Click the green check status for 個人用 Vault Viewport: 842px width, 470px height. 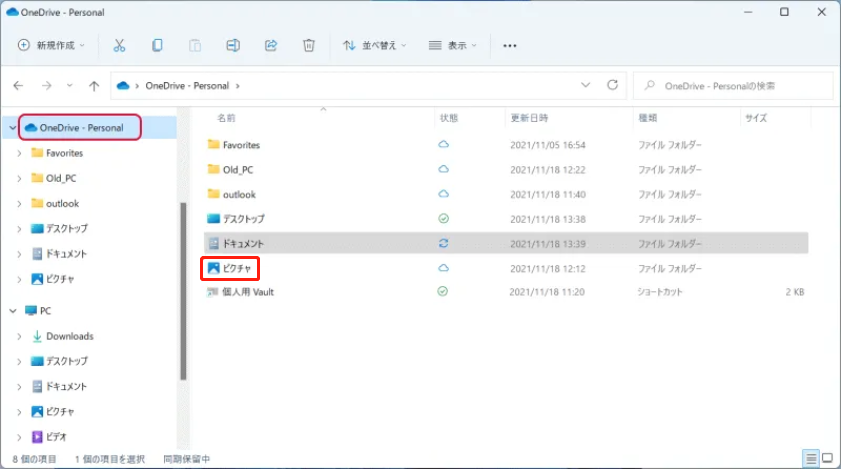[442, 292]
